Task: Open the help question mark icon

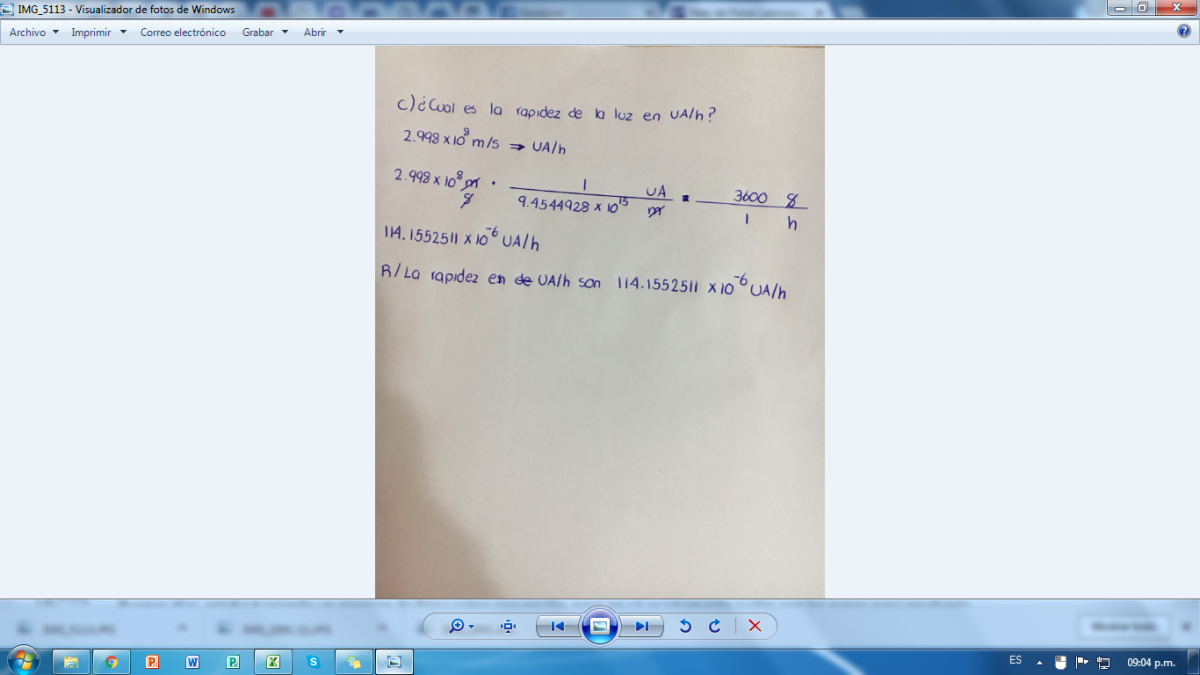Action: [1184, 31]
